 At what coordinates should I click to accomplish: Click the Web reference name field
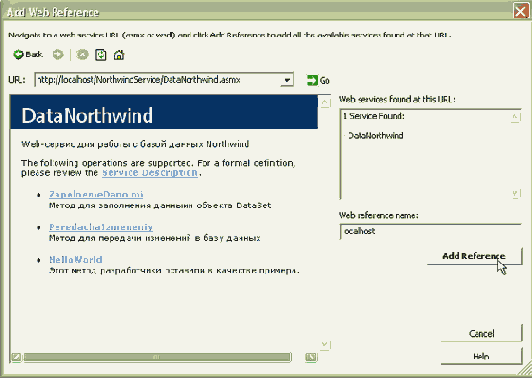pyautogui.click(x=430, y=231)
